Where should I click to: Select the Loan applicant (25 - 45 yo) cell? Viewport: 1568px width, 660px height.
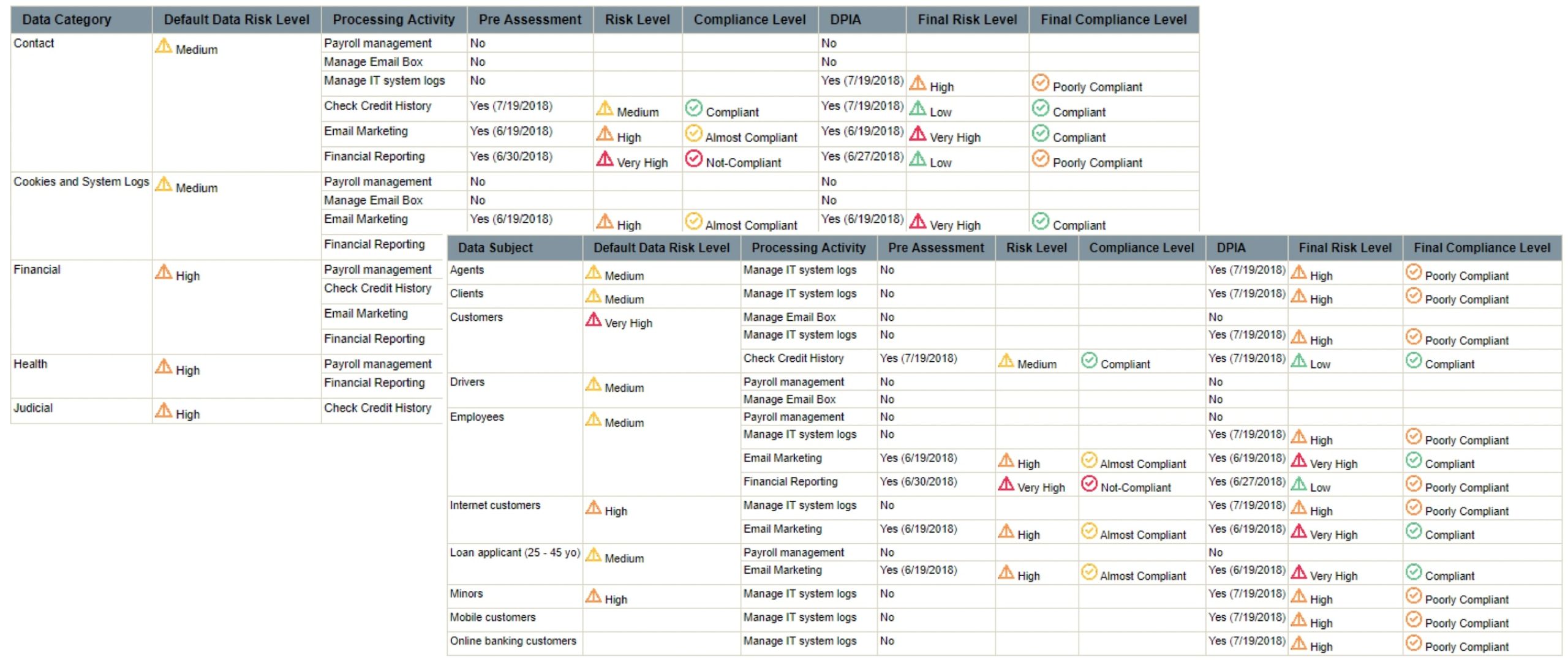coord(514,553)
